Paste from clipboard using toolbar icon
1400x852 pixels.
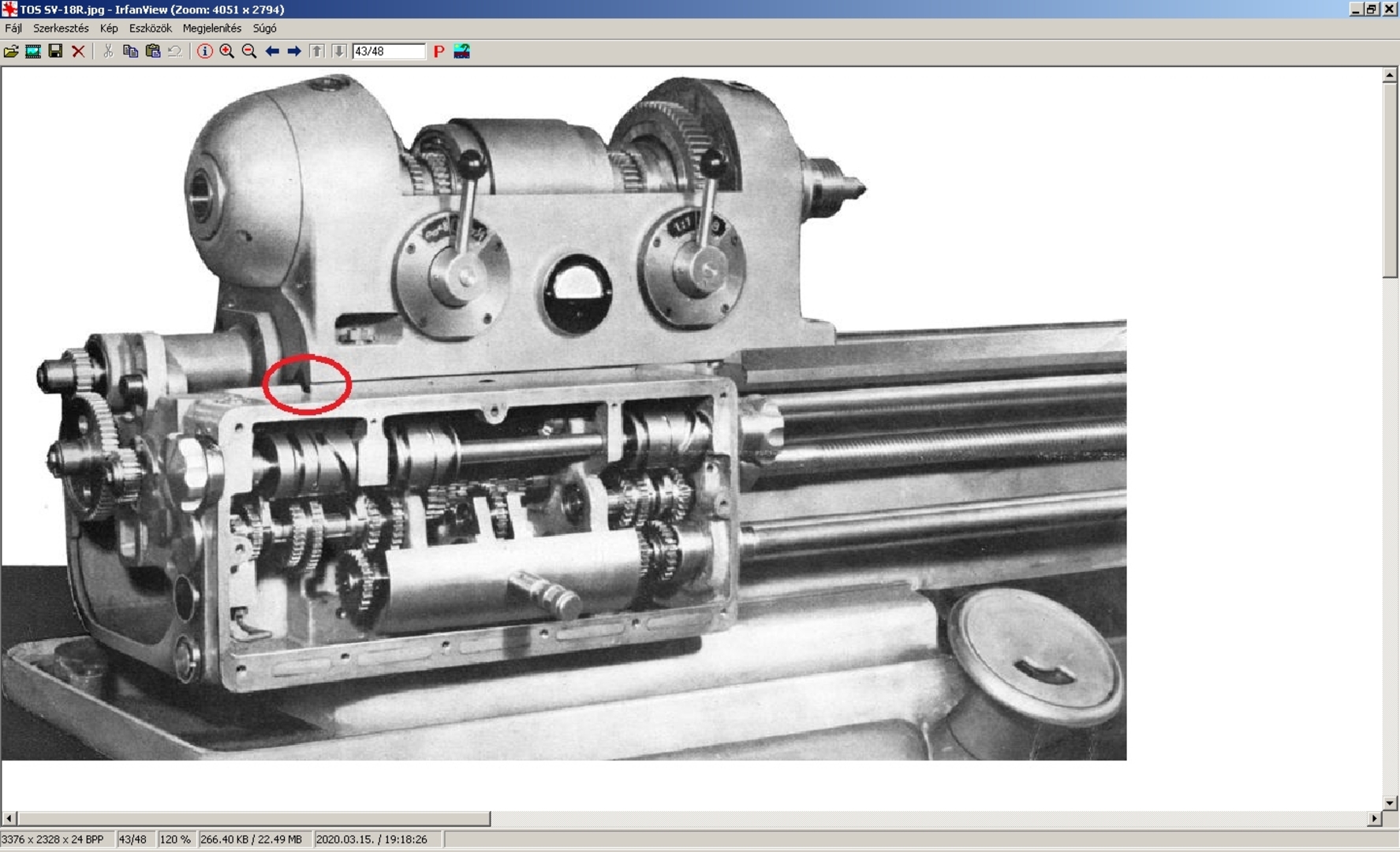click(x=153, y=51)
